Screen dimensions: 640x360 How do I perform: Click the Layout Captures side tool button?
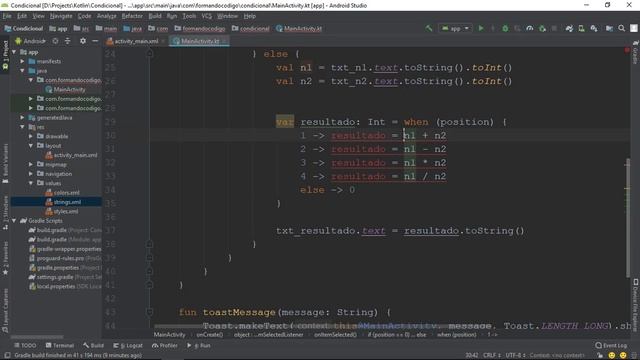pos(5,310)
